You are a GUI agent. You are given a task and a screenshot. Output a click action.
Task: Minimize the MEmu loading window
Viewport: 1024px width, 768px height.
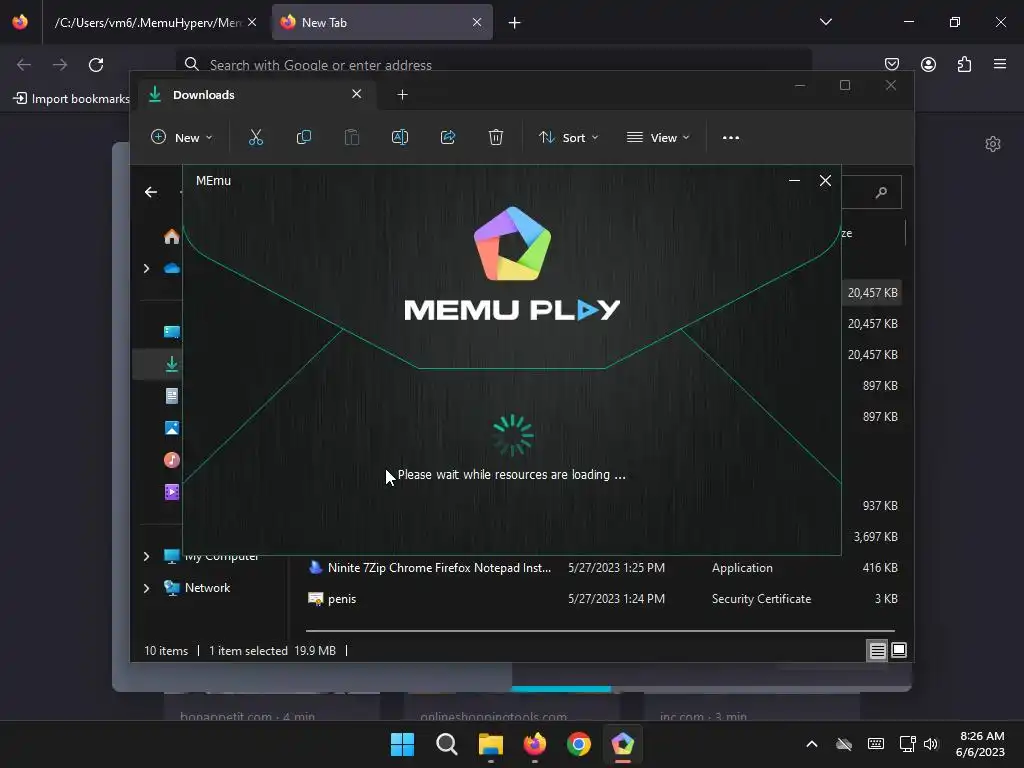point(794,181)
